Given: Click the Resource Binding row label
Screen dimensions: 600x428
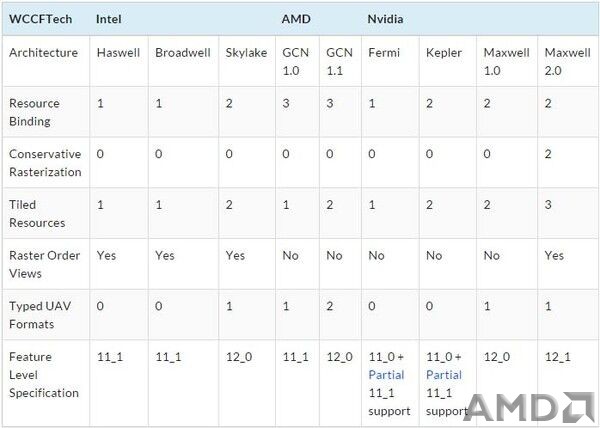Looking at the screenshot, I should [34, 112].
